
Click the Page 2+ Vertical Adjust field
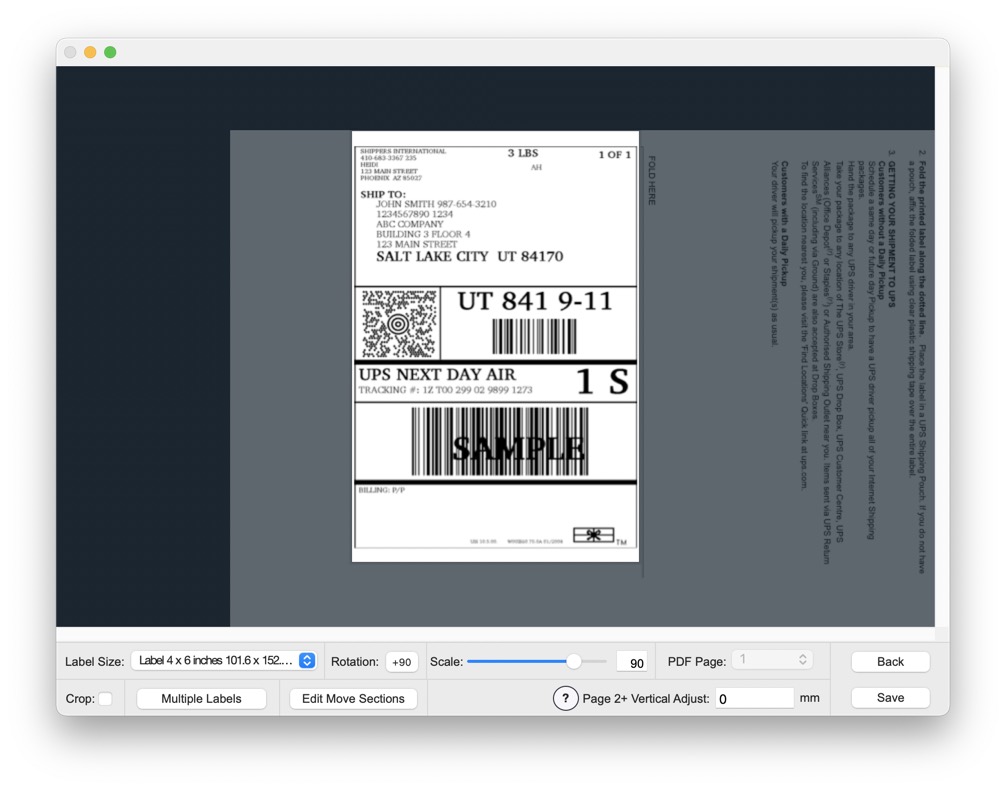point(754,698)
